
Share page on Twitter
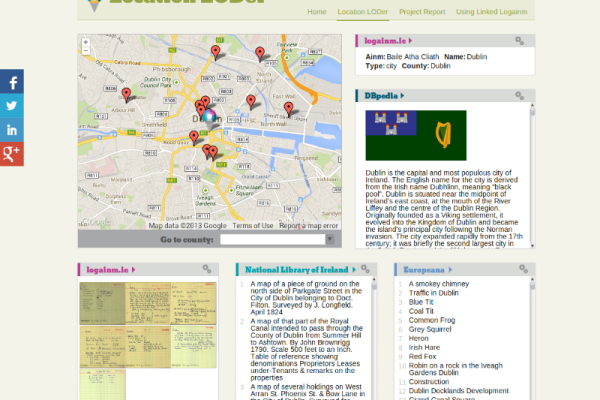tap(12, 106)
